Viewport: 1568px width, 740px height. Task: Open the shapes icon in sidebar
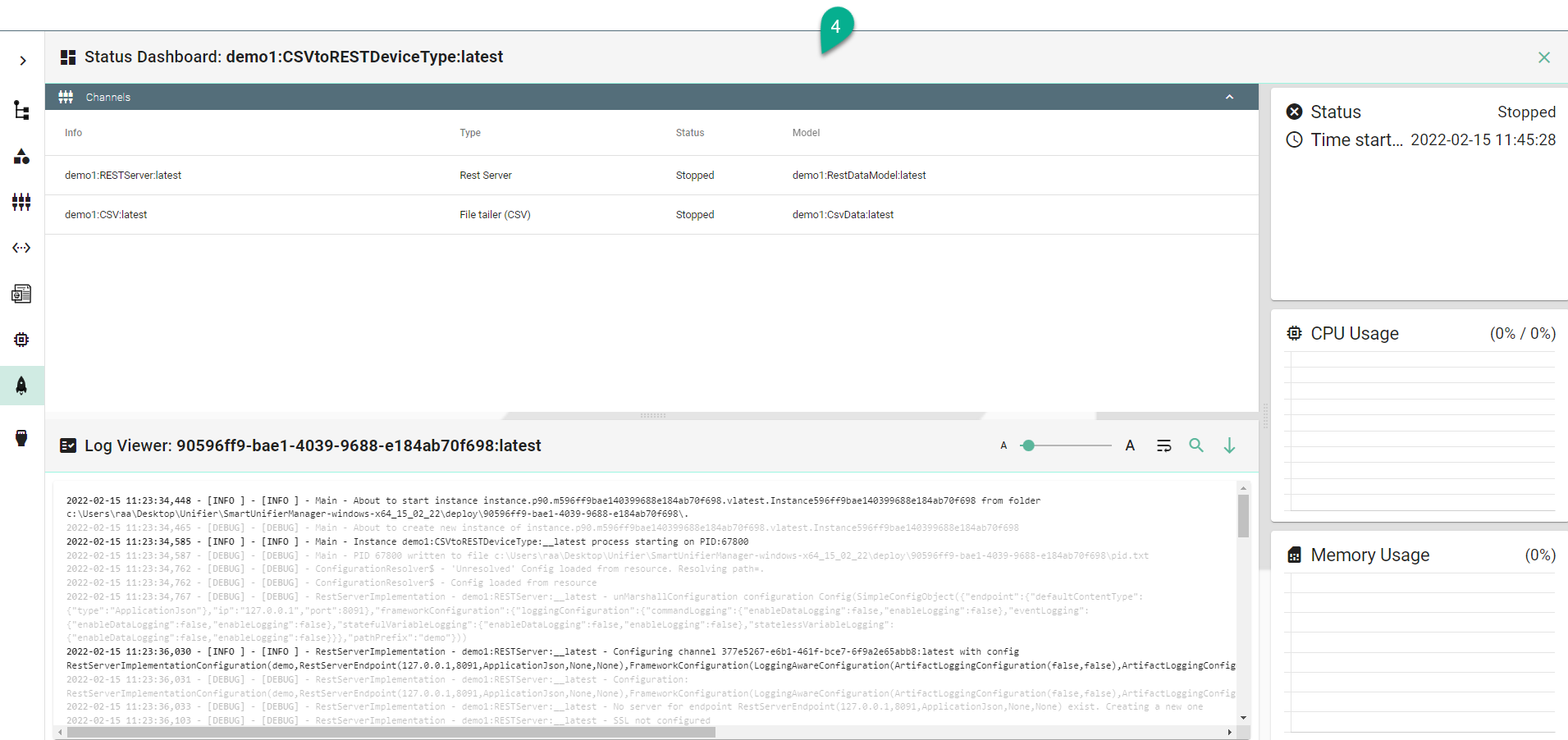(22, 156)
